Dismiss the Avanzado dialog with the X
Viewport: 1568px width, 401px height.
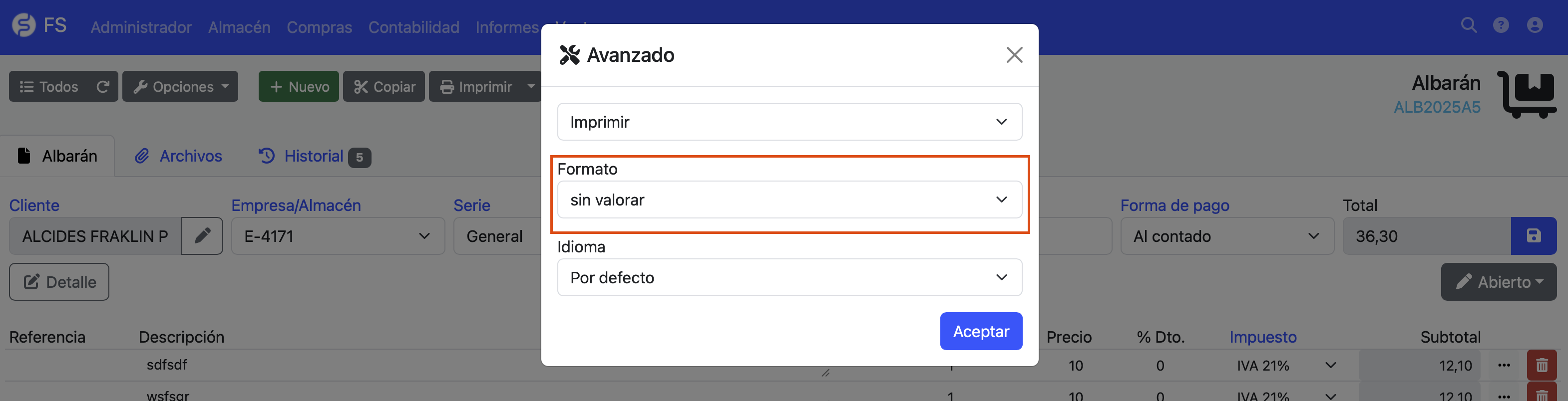click(x=1014, y=55)
